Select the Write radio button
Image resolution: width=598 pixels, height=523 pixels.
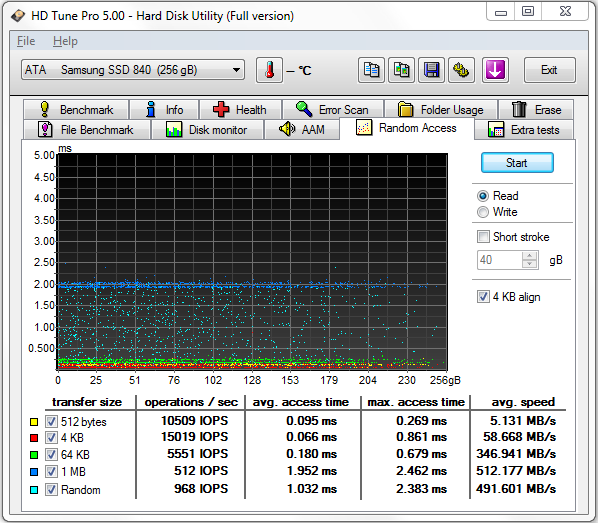click(483, 212)
